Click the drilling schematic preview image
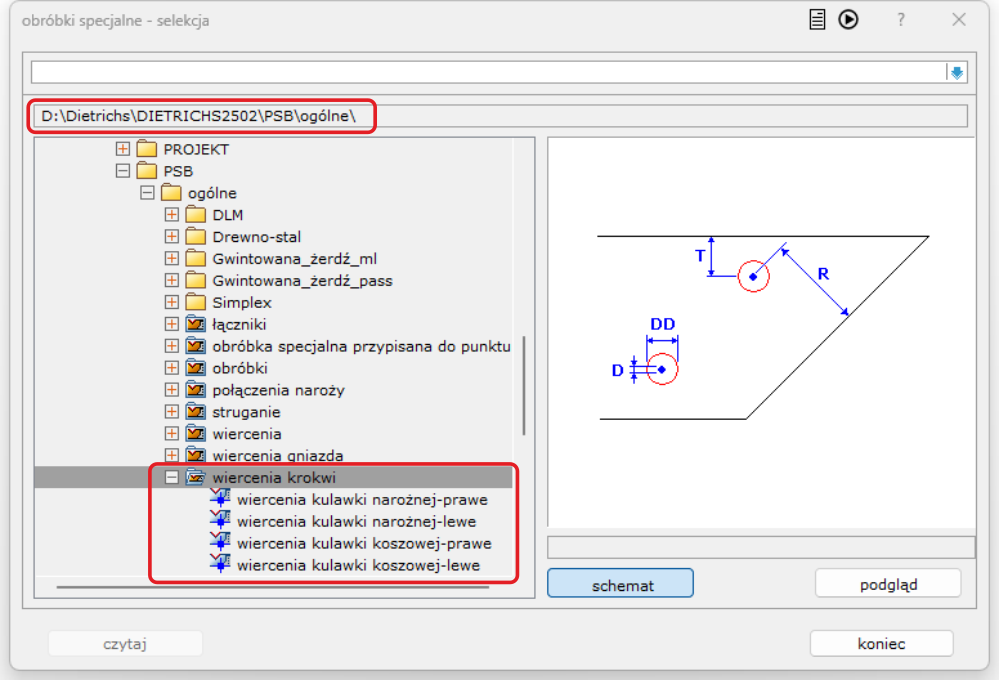This screenshot has width=999, height=680. pyautogui.click(x=761, y=331)
